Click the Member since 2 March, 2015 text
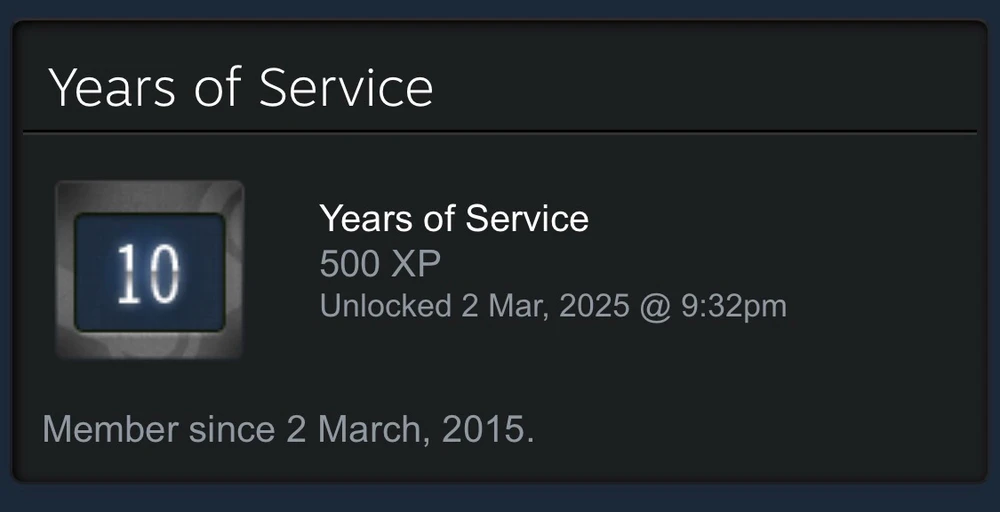The width and height of the screenshot is (1000, 512). [x=289, y=429]
